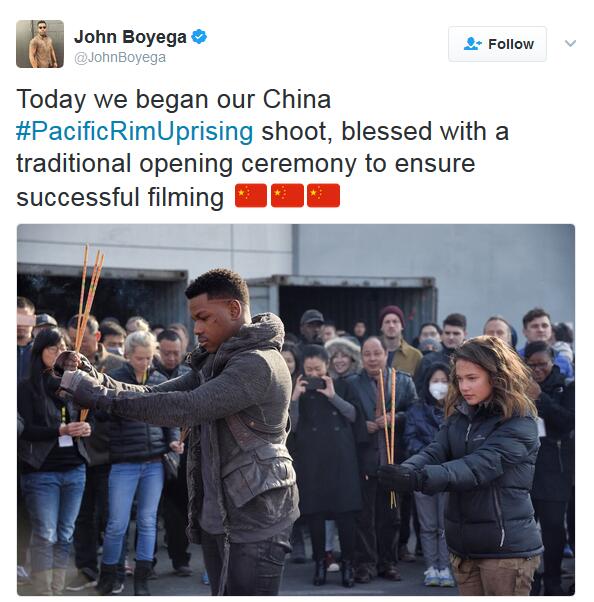Click John Boyega's profile avatar picture
This screenshot has height=602, width=594.
[40, 44]
